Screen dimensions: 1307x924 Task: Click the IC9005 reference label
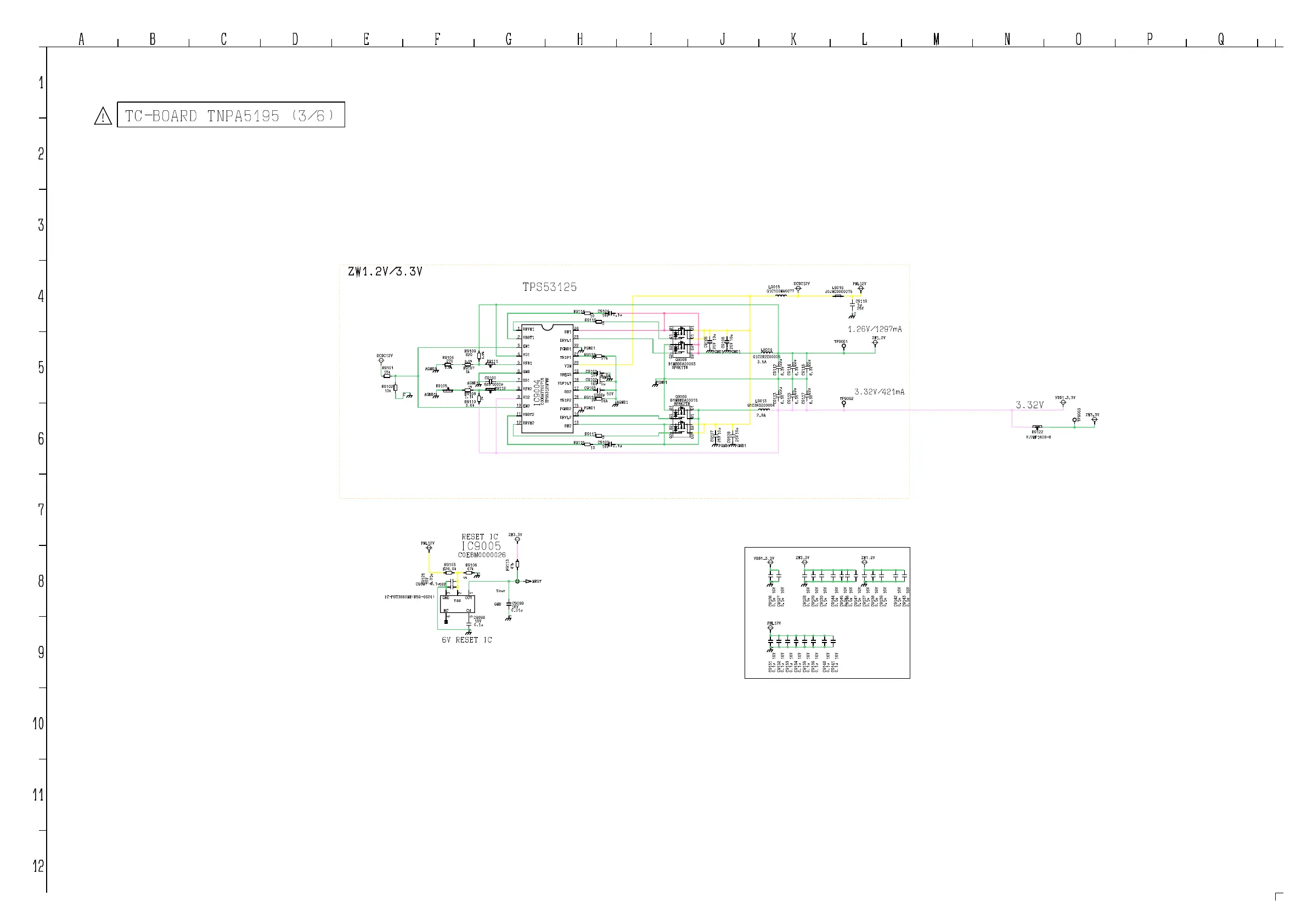tap(481, 546)
